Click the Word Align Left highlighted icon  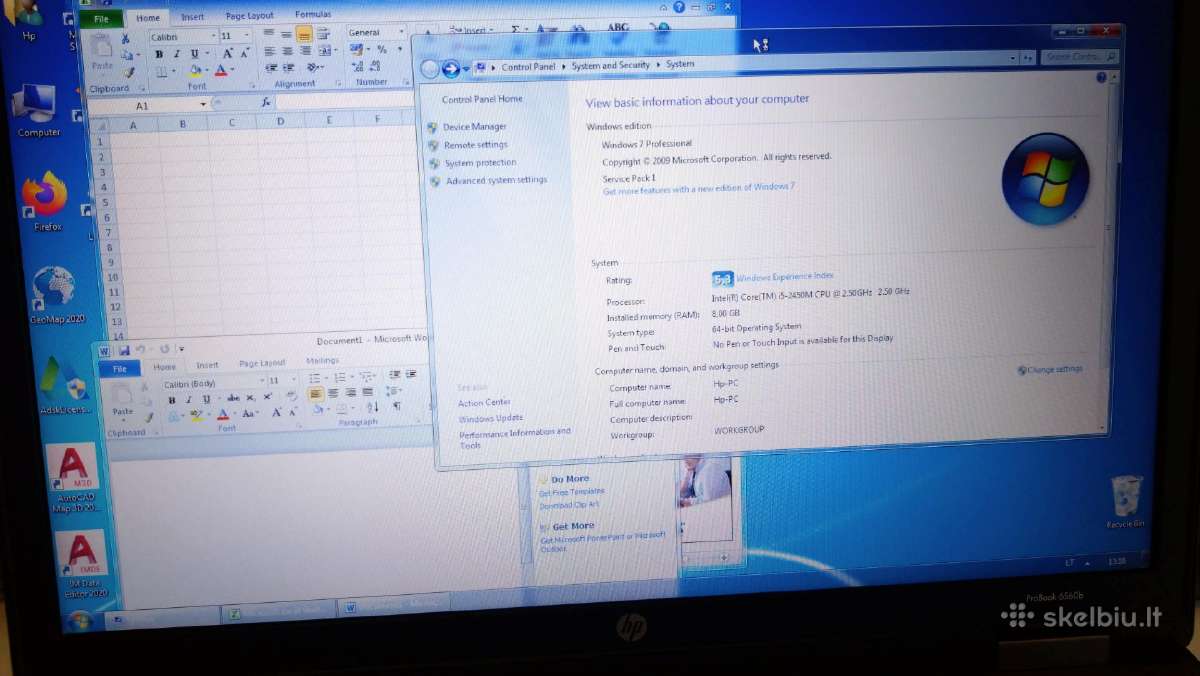(316, 394)
